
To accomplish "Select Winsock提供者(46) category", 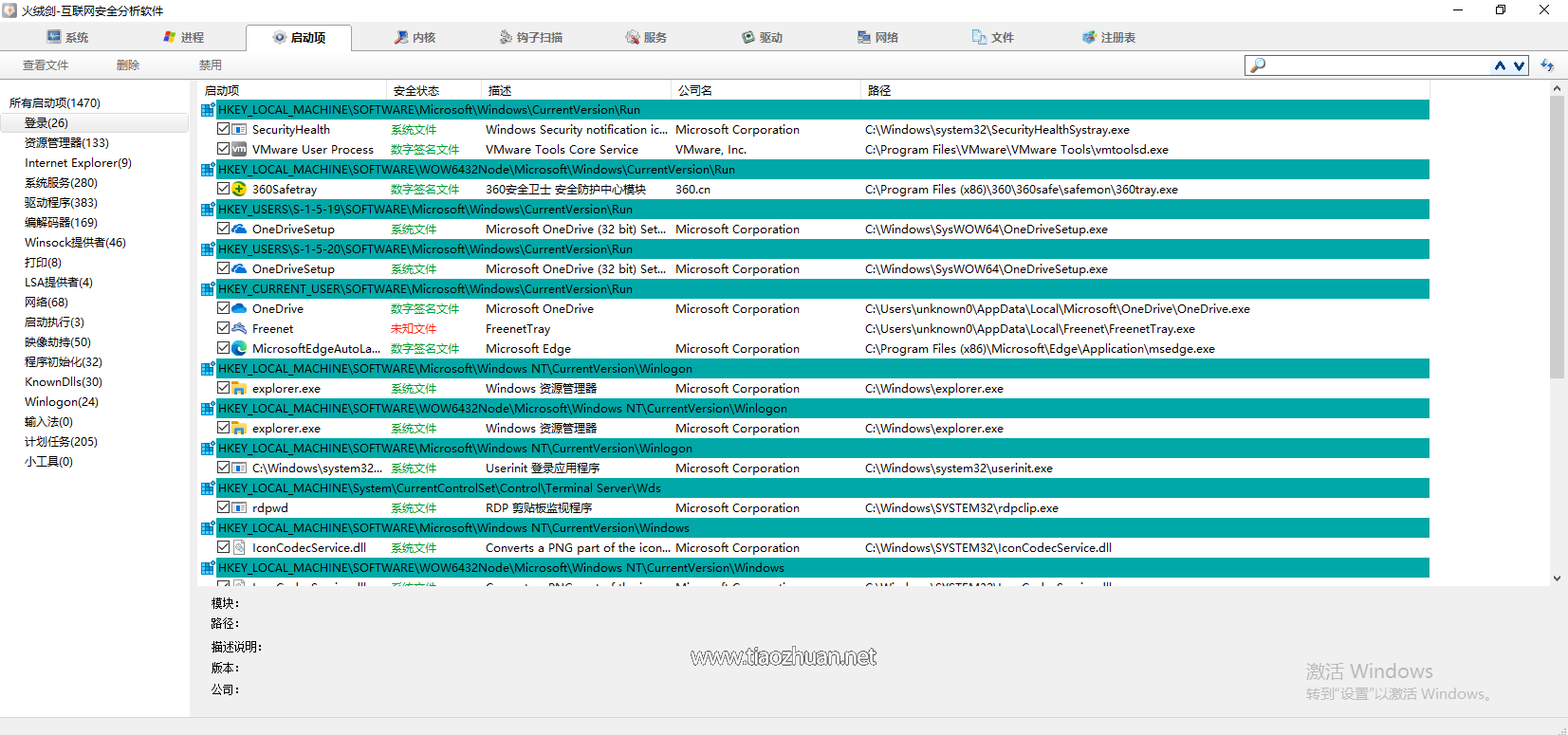I will [75, 242].
